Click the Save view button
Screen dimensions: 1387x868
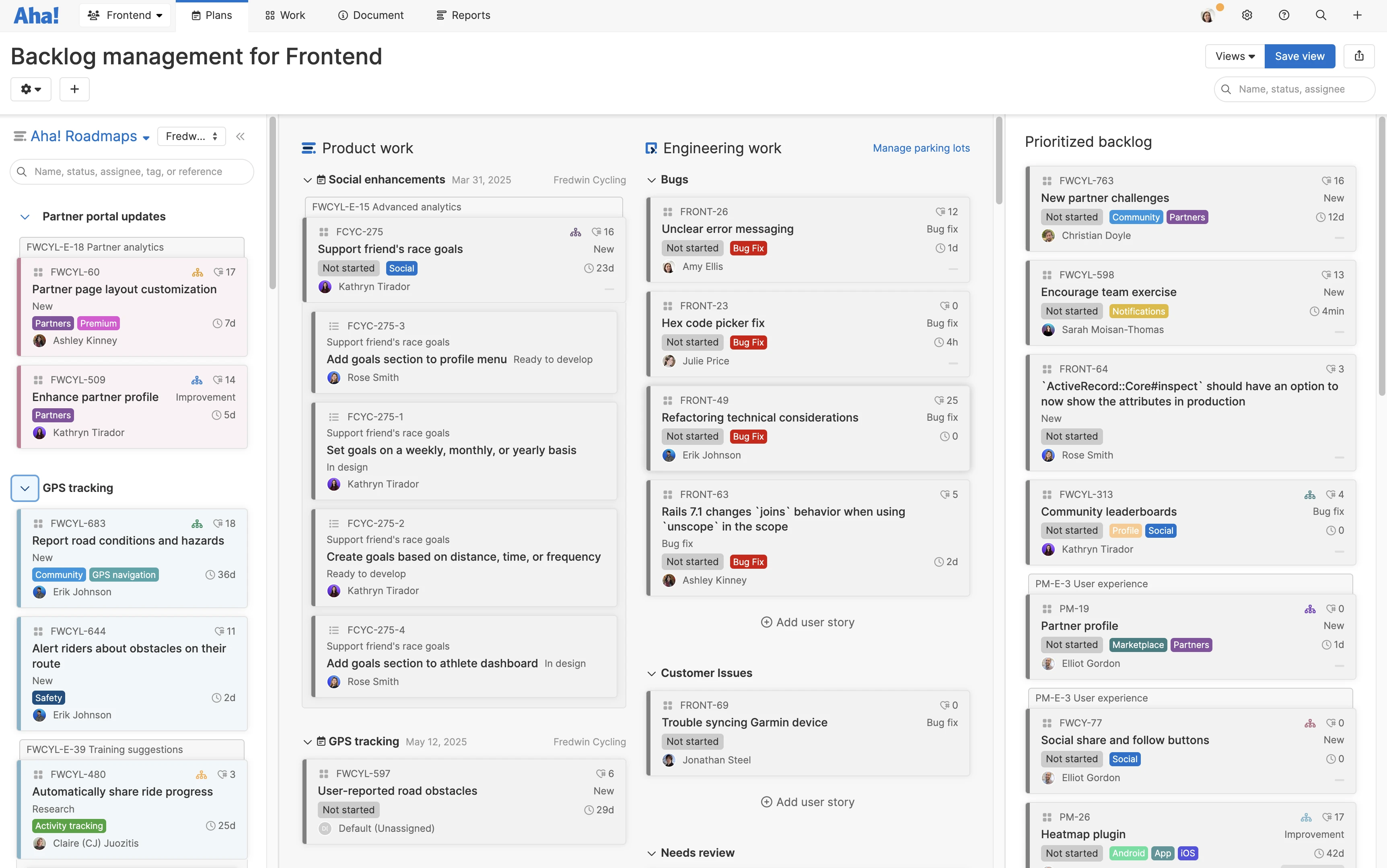click(x=1300, y=56)
